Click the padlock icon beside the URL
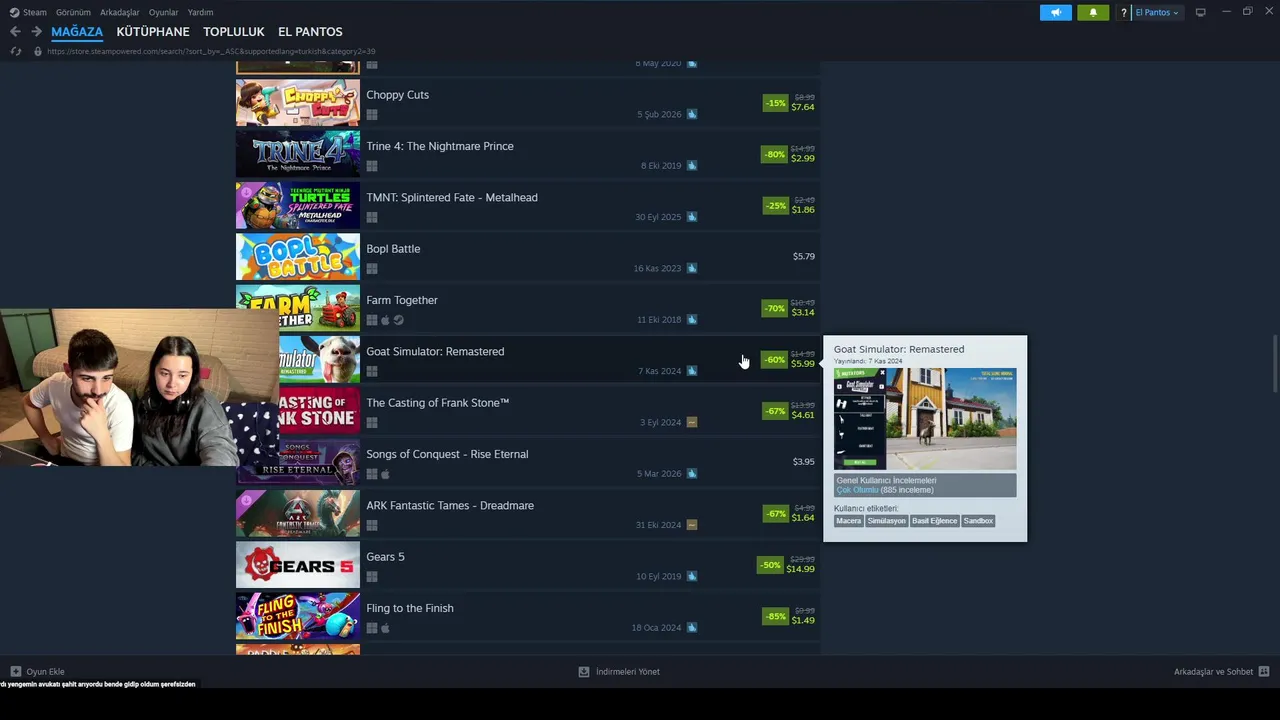This screenshot has width=1280, height=720. point(38,51)
